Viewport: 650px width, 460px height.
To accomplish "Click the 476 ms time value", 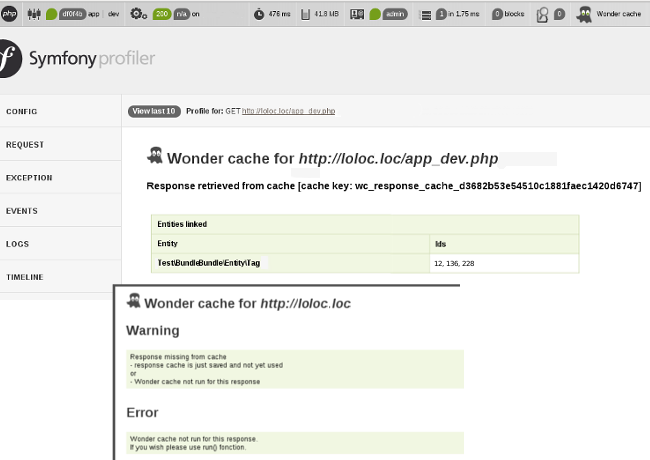I will click(279, 14).
